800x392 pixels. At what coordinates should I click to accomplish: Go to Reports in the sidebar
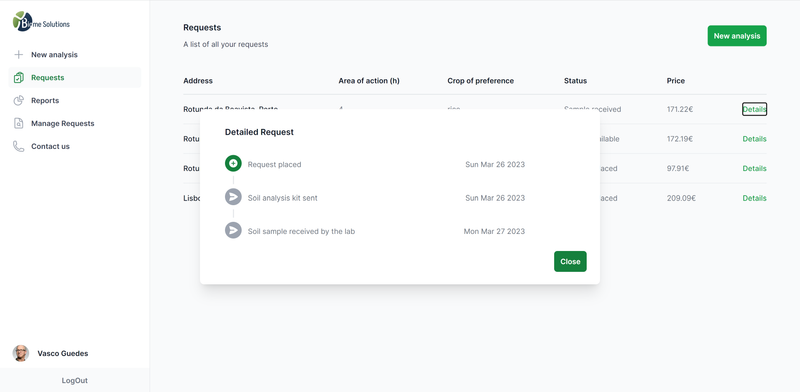74,101
